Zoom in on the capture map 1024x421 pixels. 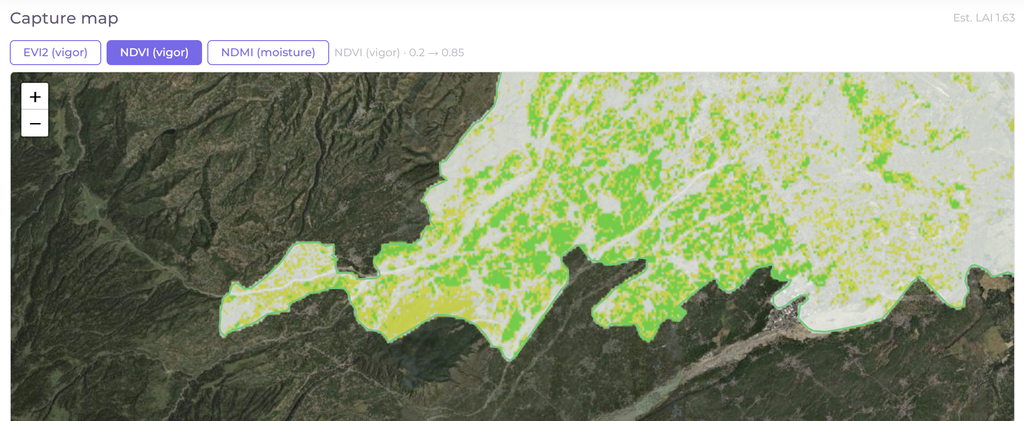coord(35,97)
